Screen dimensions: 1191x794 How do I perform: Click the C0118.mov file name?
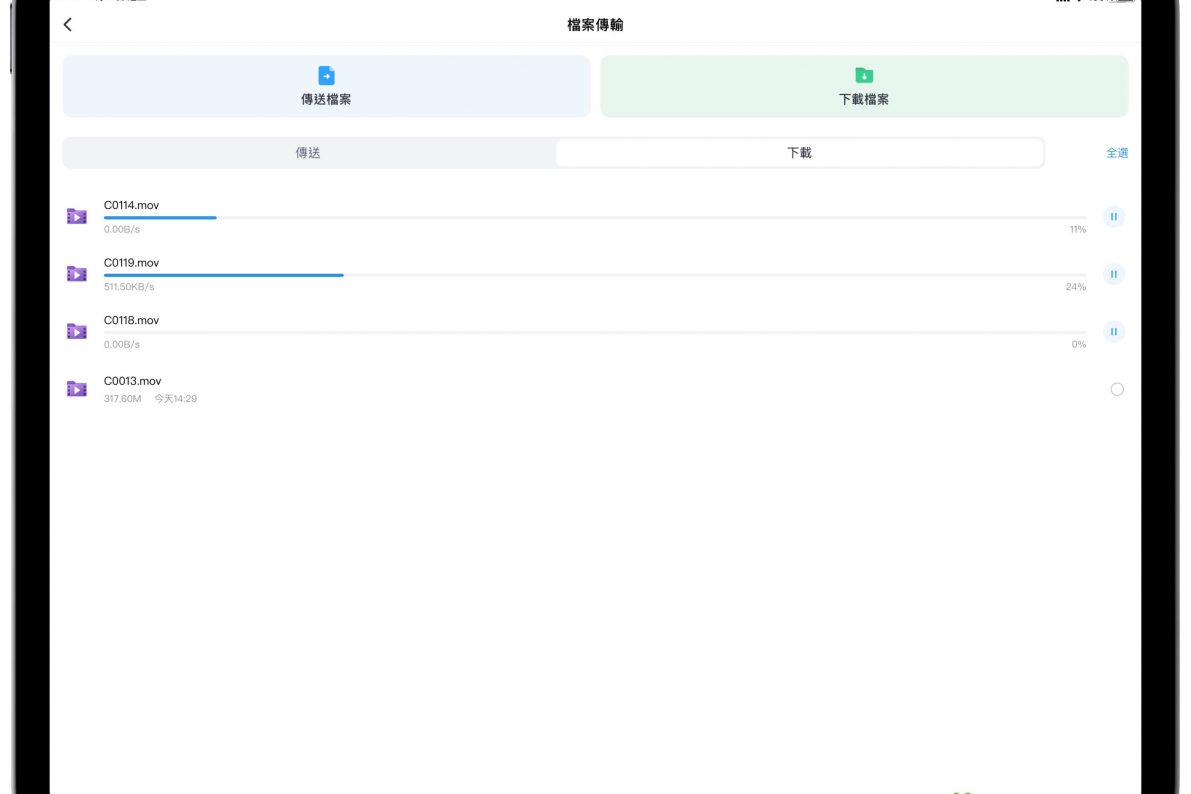132,320
